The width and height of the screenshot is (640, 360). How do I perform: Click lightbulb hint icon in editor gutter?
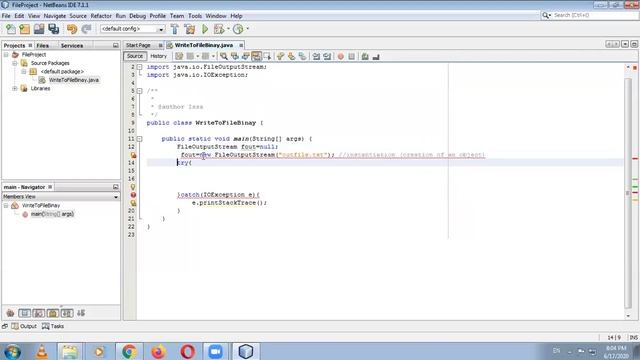(x=133, y=187)
